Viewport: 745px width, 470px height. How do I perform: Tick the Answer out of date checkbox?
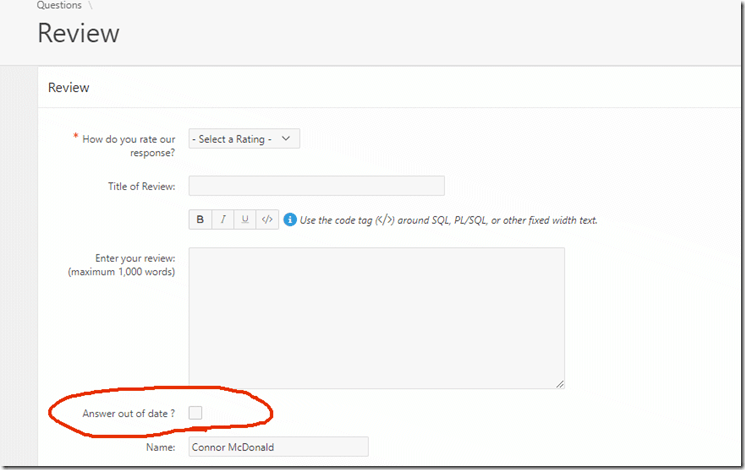pos(196,412)
